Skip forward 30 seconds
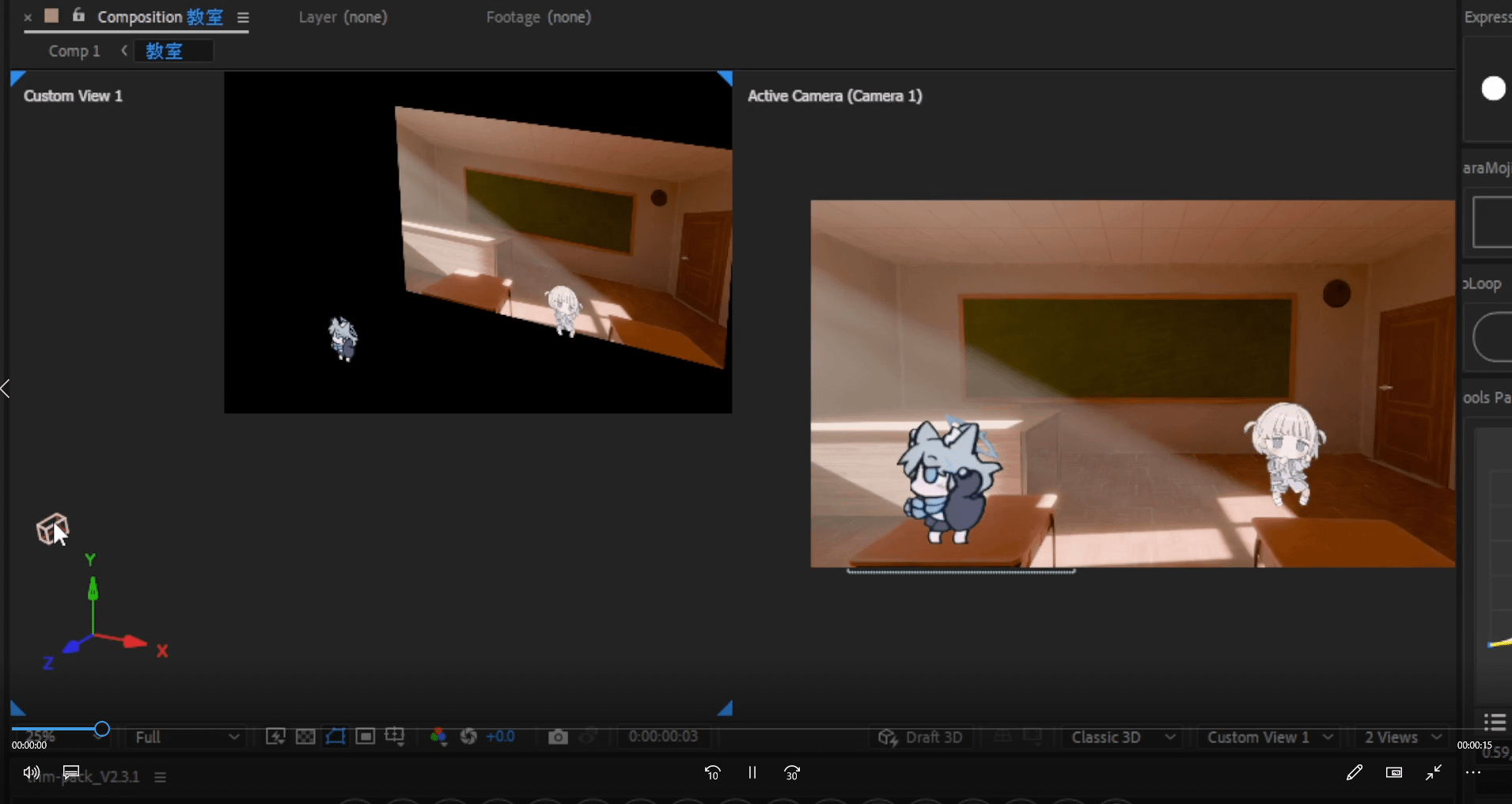This screenshot has width=1512, height=804. coord(792,772)
